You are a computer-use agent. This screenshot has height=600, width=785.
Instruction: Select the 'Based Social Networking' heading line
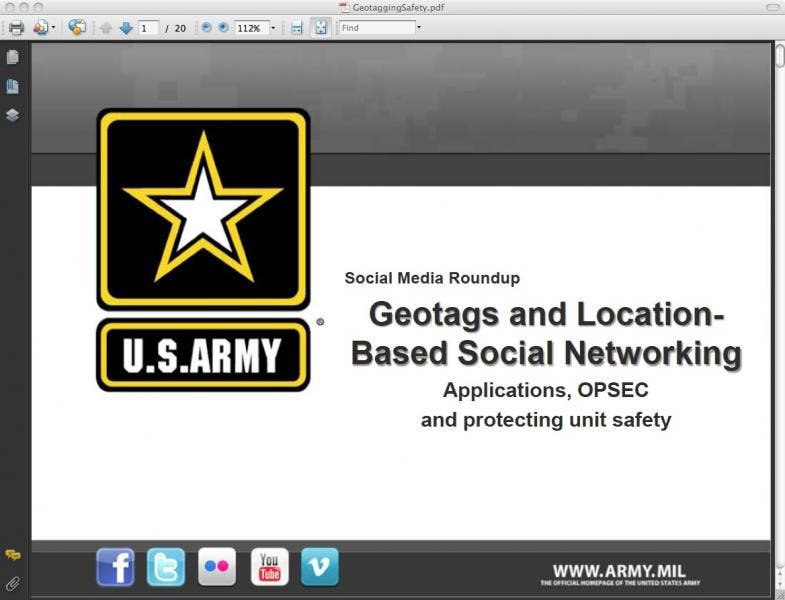pyautogui.click(x=546, y=353)
